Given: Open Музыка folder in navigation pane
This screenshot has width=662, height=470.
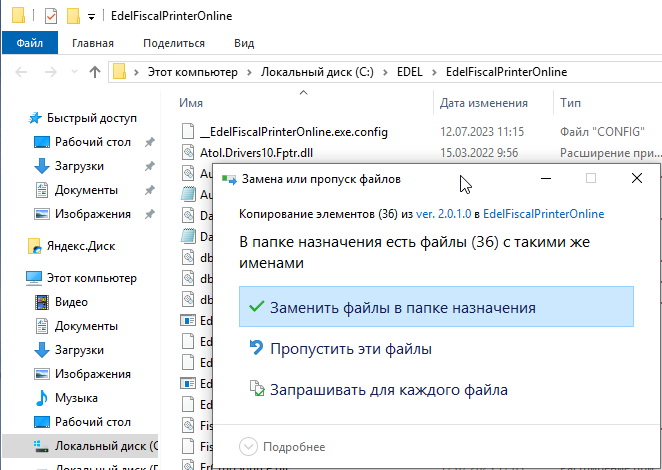Looking at the screenshot, I should (x=76, y=398).
